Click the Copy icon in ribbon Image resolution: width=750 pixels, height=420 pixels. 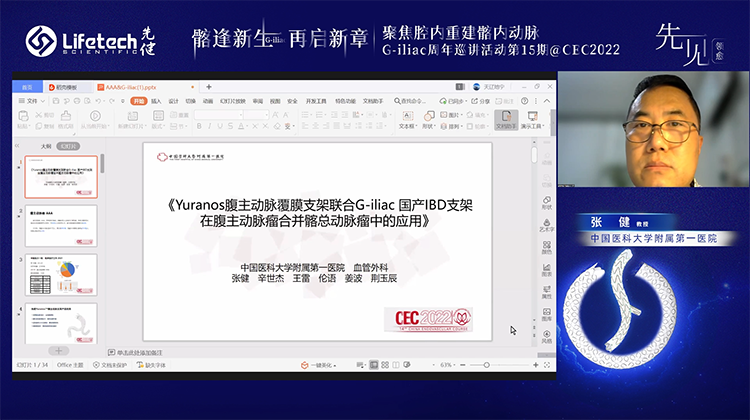click(39, 126)
